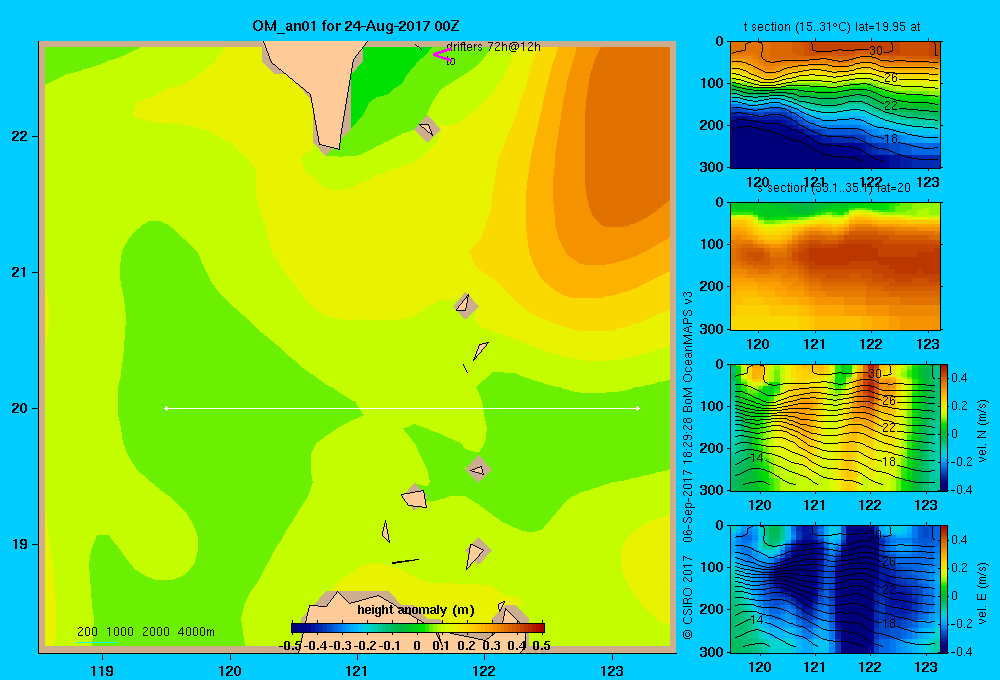
Task: Click the vertical CSIRO BoM OceanMAPS v3 copyright text
Action: coord(688,466)
